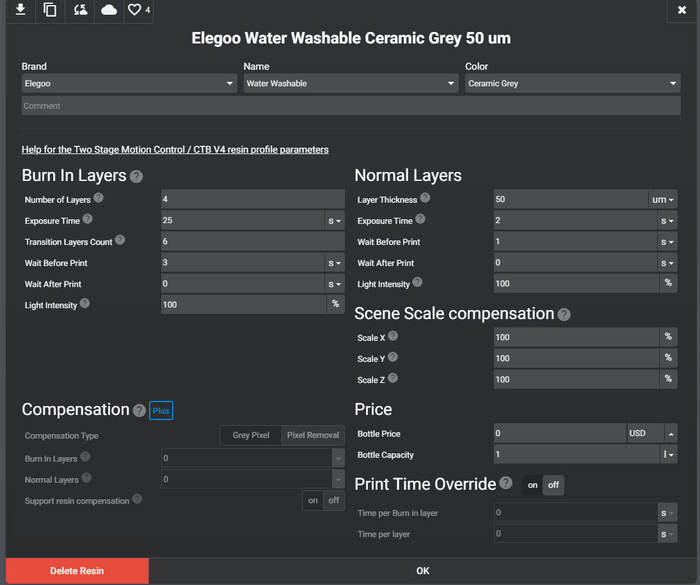700x585 pixels.
Task: Open Layer Thickness um unit dropdown
Action: click(x=662, y=200)
